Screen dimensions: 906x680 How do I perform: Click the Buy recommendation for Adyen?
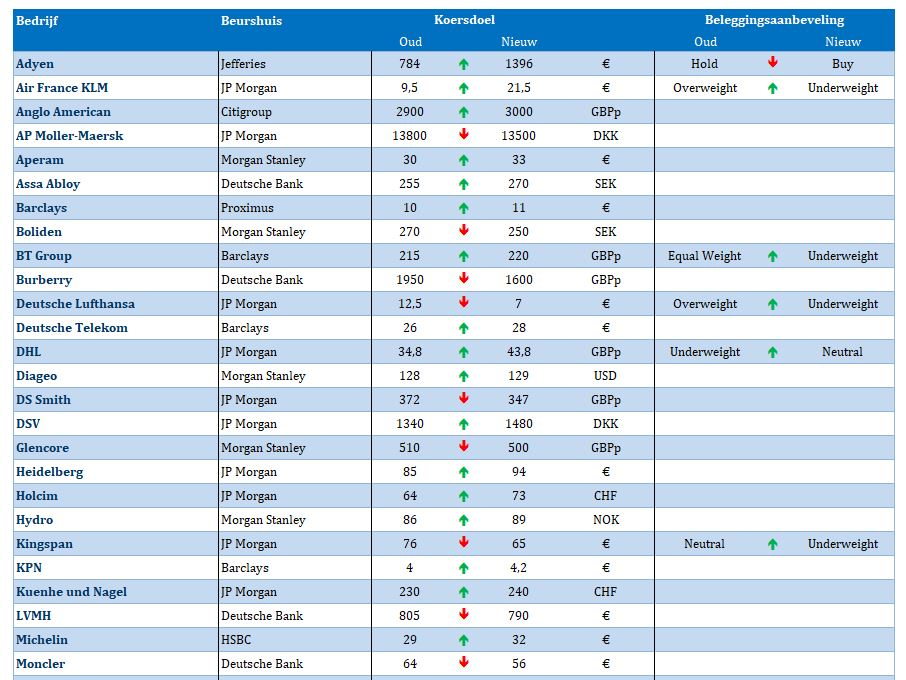842,64
